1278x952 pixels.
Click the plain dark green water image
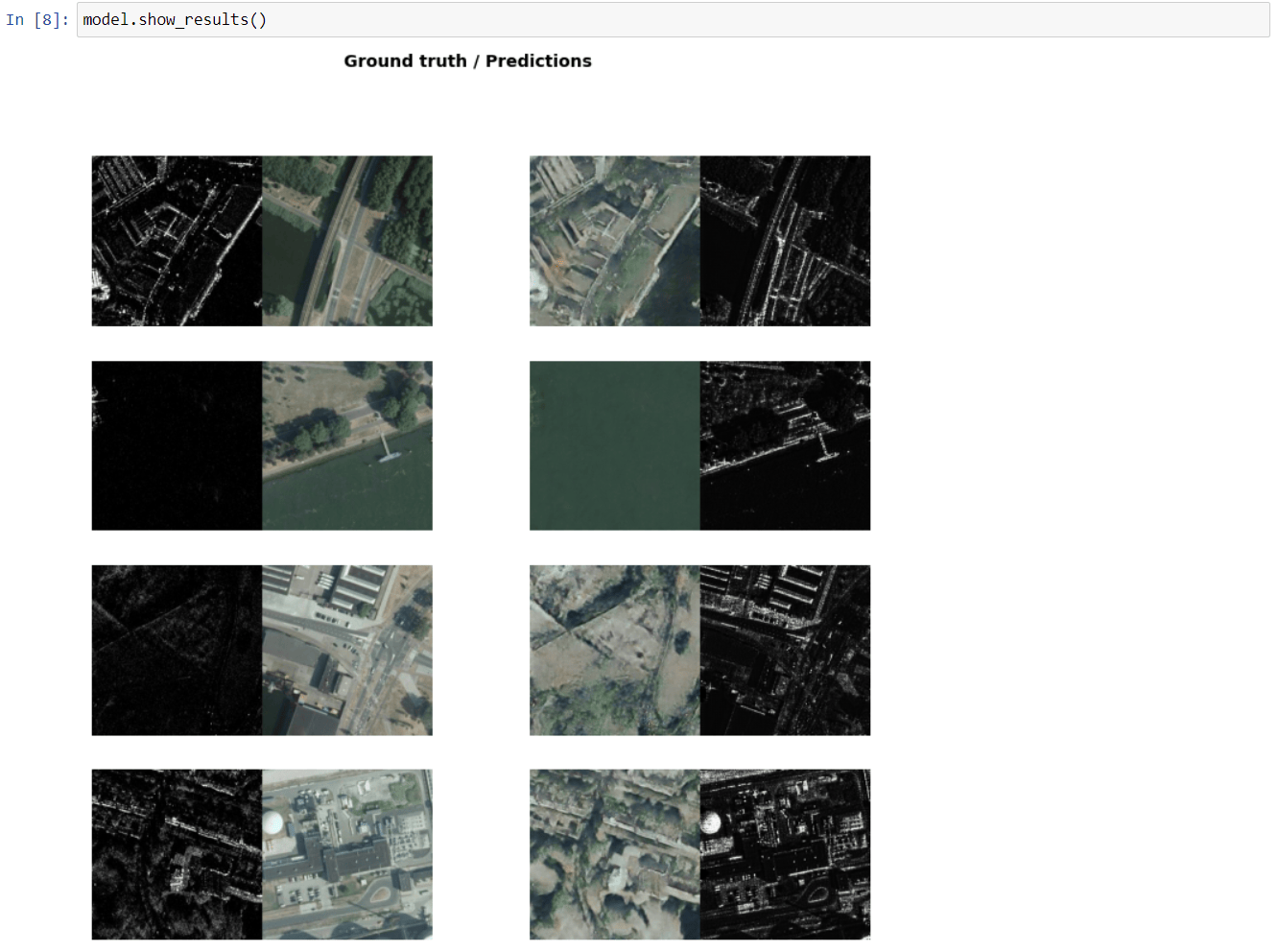pyautogui.click(x=615, y=445)
